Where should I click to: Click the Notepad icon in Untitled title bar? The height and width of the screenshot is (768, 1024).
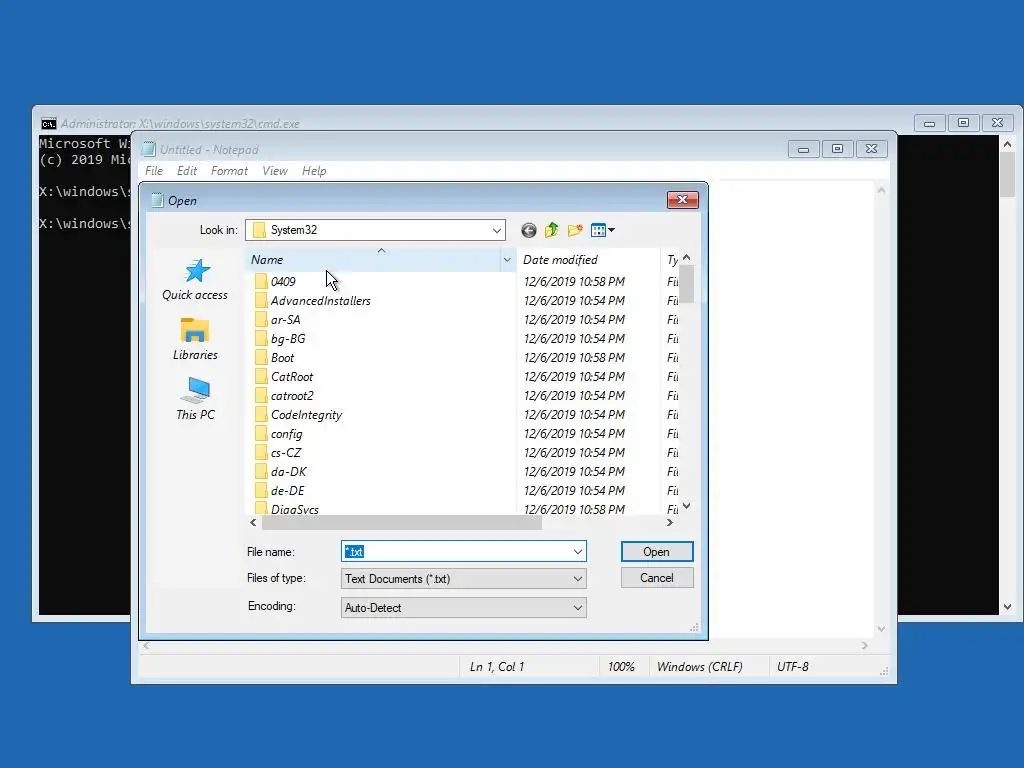coord(149,150)
